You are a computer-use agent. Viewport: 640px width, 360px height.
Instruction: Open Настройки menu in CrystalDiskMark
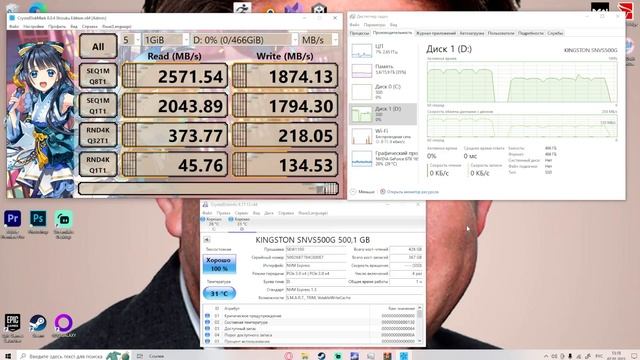pos(33,27)
